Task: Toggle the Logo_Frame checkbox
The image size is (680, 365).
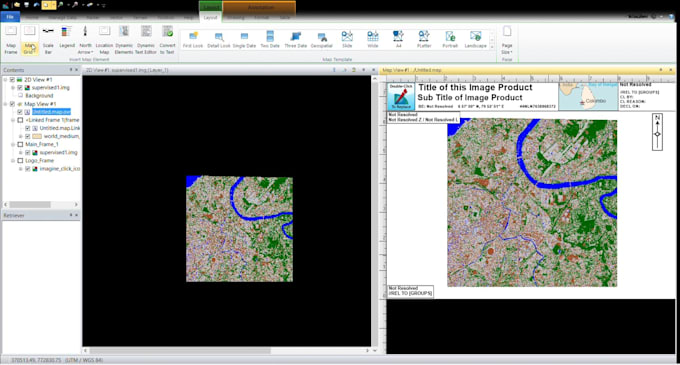Action: coord(20,160)
